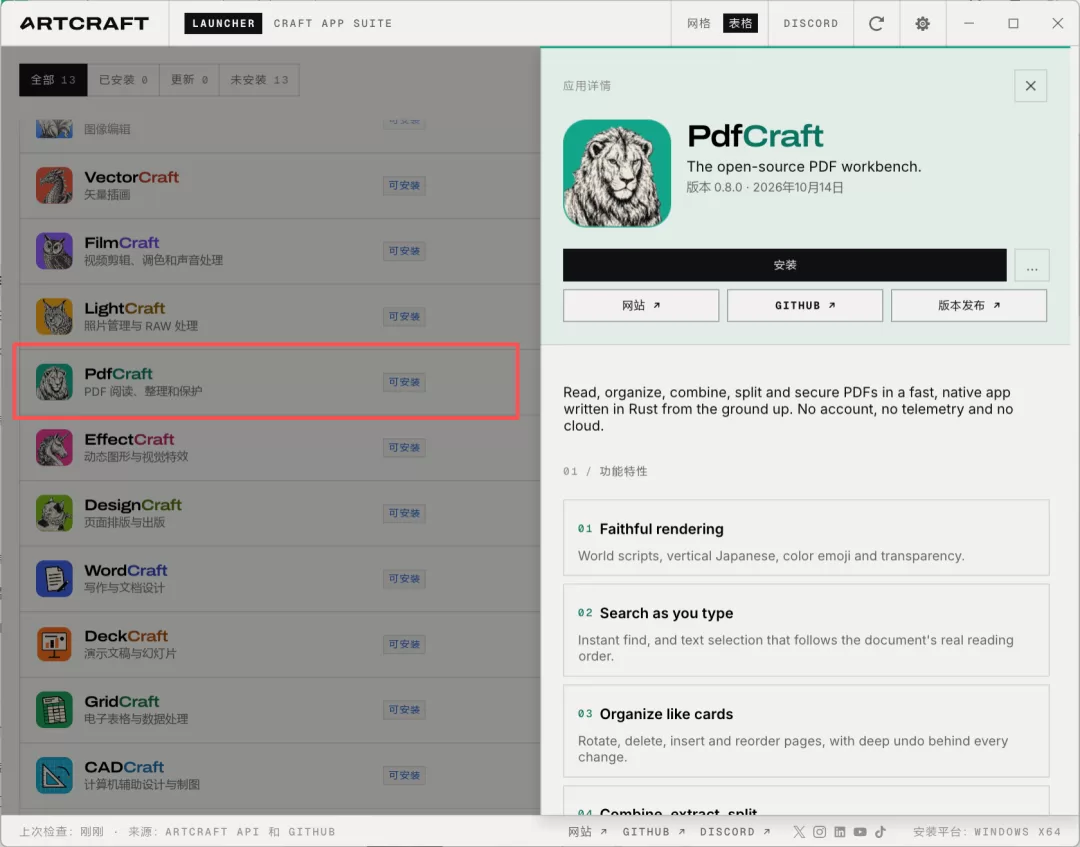Click WordCraft 可安装 status badge

pos(404,578)
